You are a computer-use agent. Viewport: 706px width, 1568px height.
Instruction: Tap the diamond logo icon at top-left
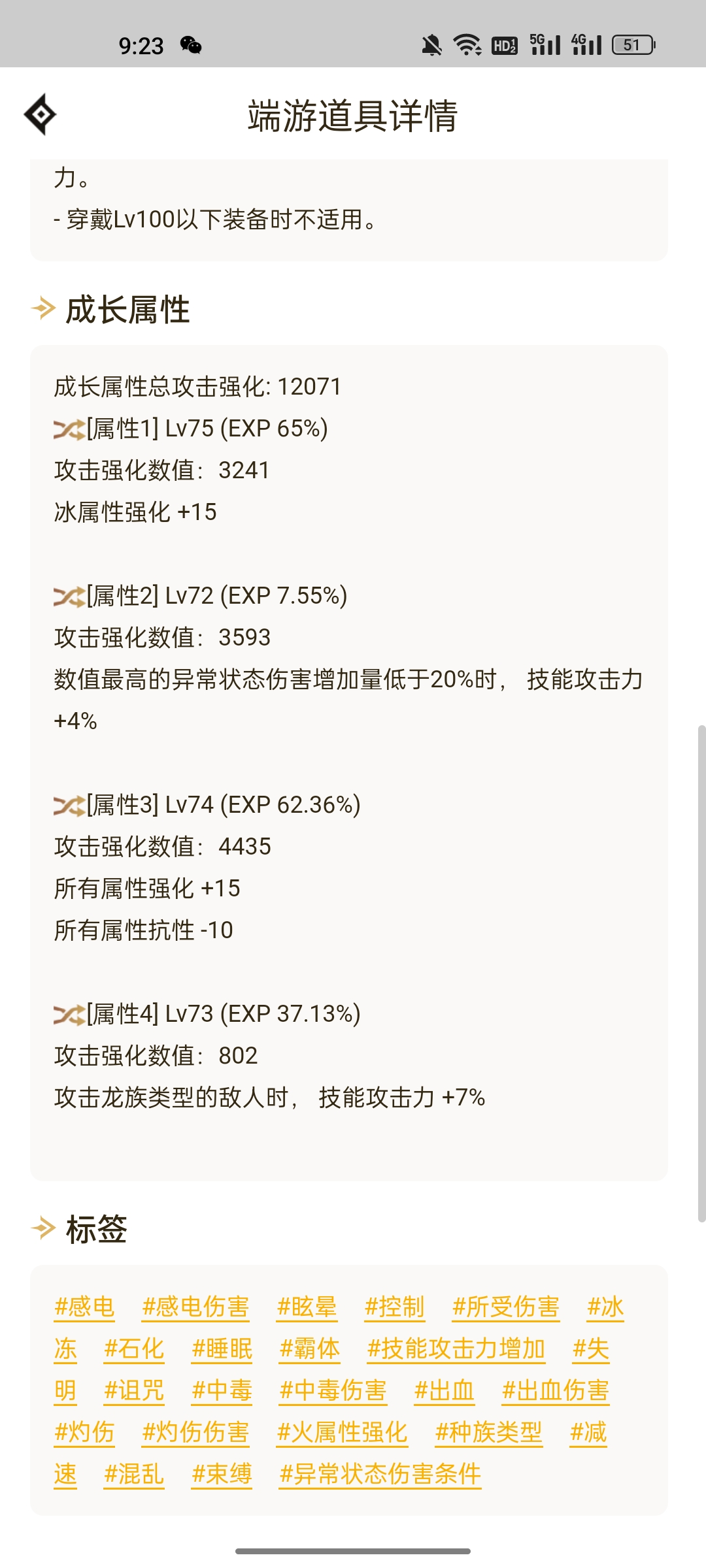[41, 114]
